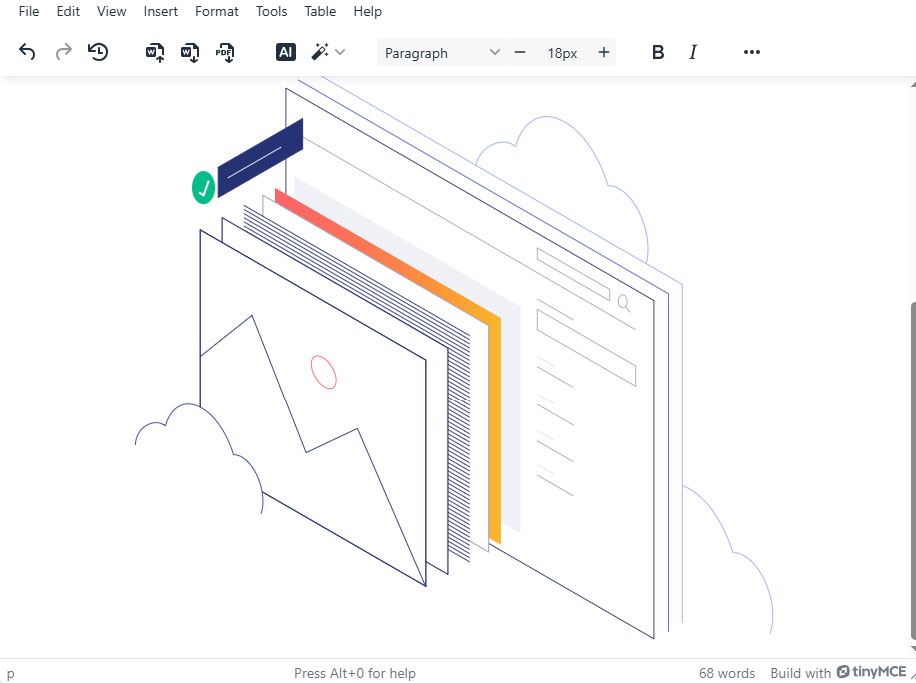The width and height of the screenshot is (916, 683).
Task: Toggle bold formatting
Action: point(658,52)
